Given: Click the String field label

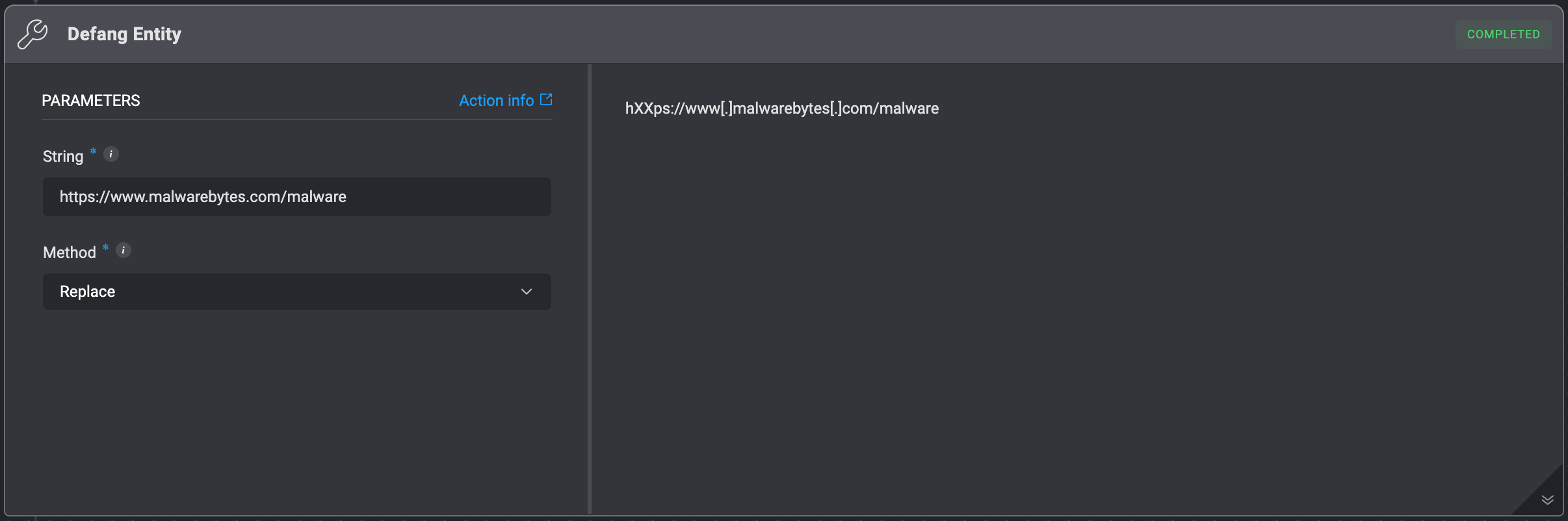Looking at the screenshot, I should pyautogui.click(x=63, y=157).
